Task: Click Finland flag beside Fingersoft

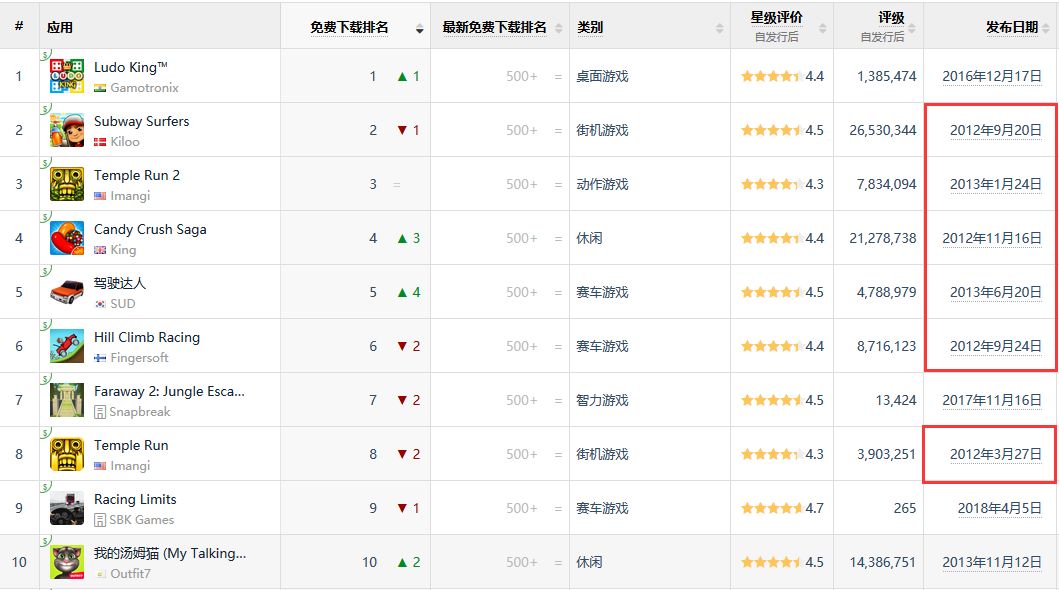Action: click(100, 358)
